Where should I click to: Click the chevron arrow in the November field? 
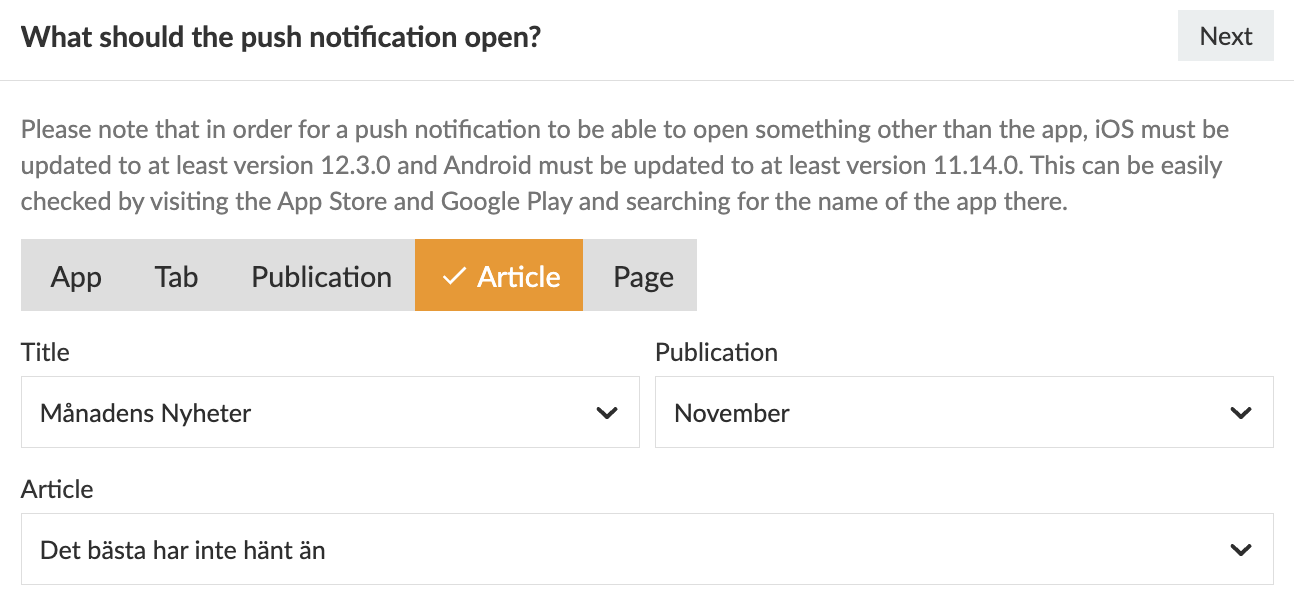point(1241,412)
